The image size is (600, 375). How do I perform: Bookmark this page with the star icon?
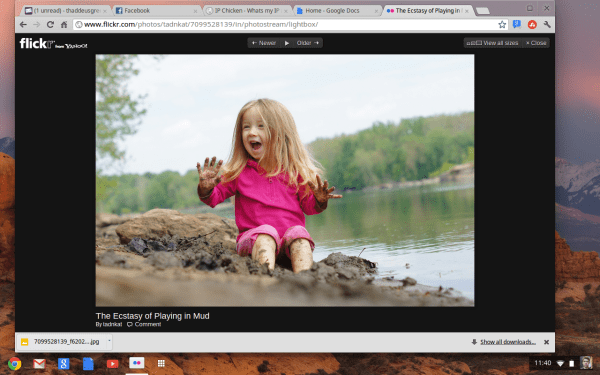(502, 24)
